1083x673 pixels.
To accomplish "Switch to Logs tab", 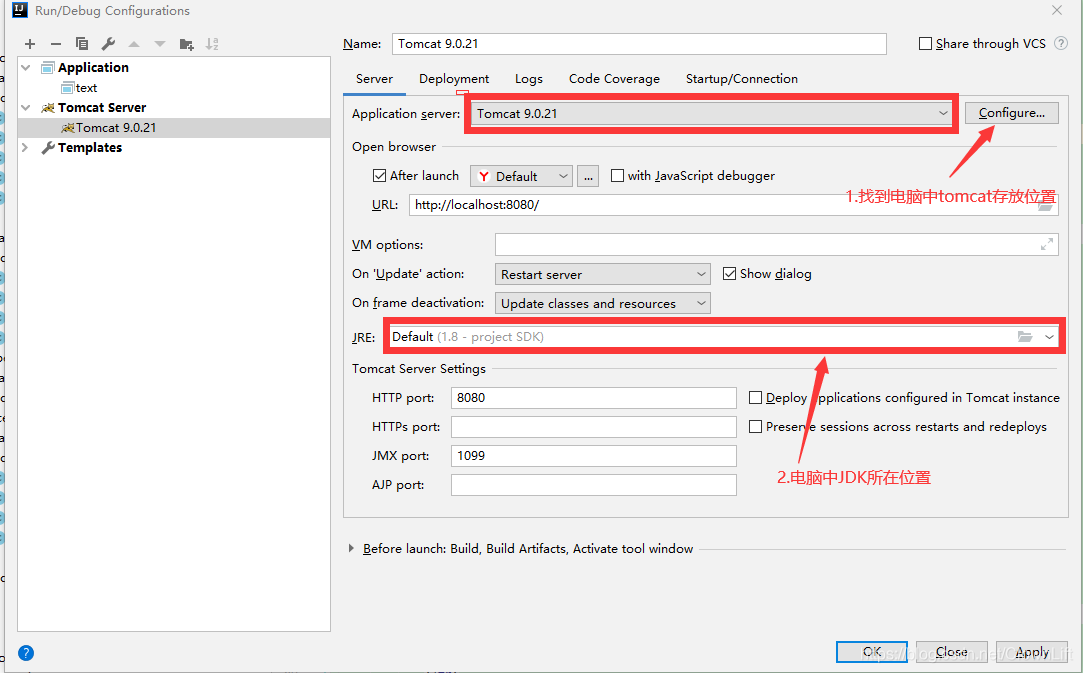I will coord(528,79).
